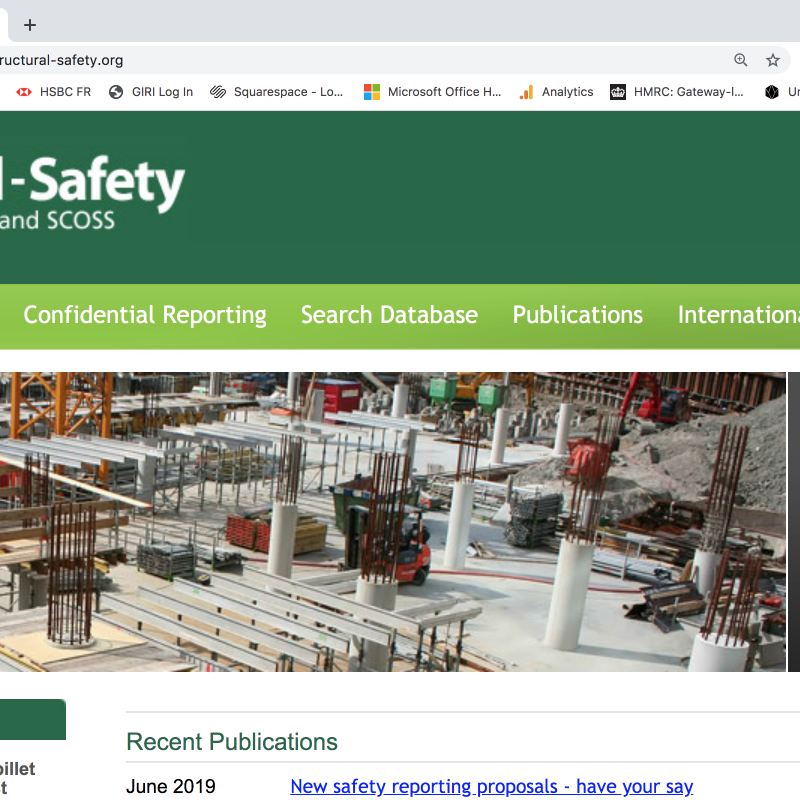Viewport: 800px width, 800px height.
Task: Go to Search Database section
Action: tap(389, 315)
